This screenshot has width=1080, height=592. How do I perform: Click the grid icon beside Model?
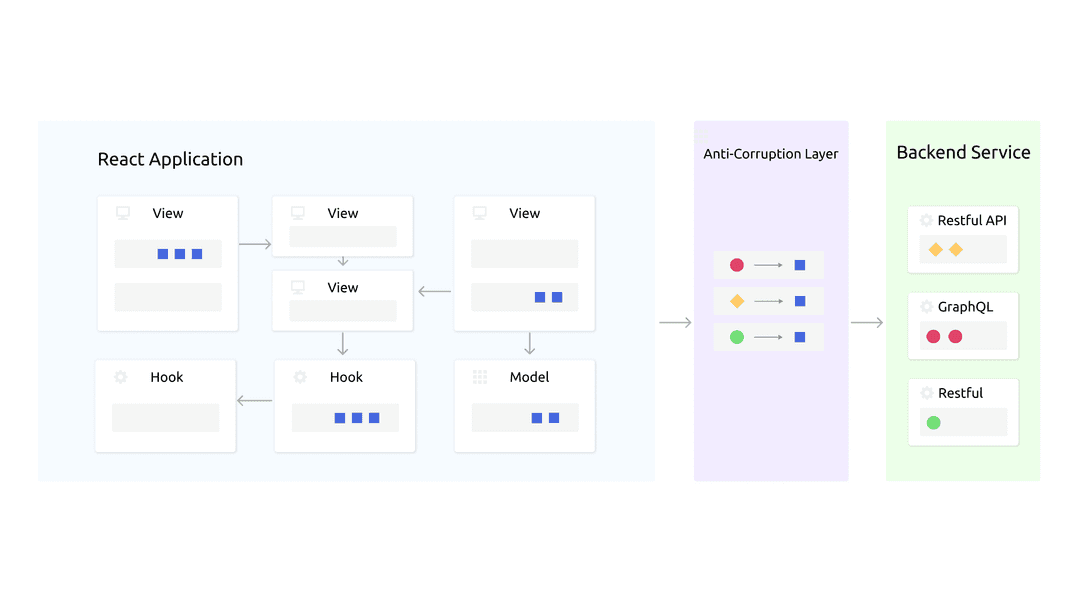[480, 377]
